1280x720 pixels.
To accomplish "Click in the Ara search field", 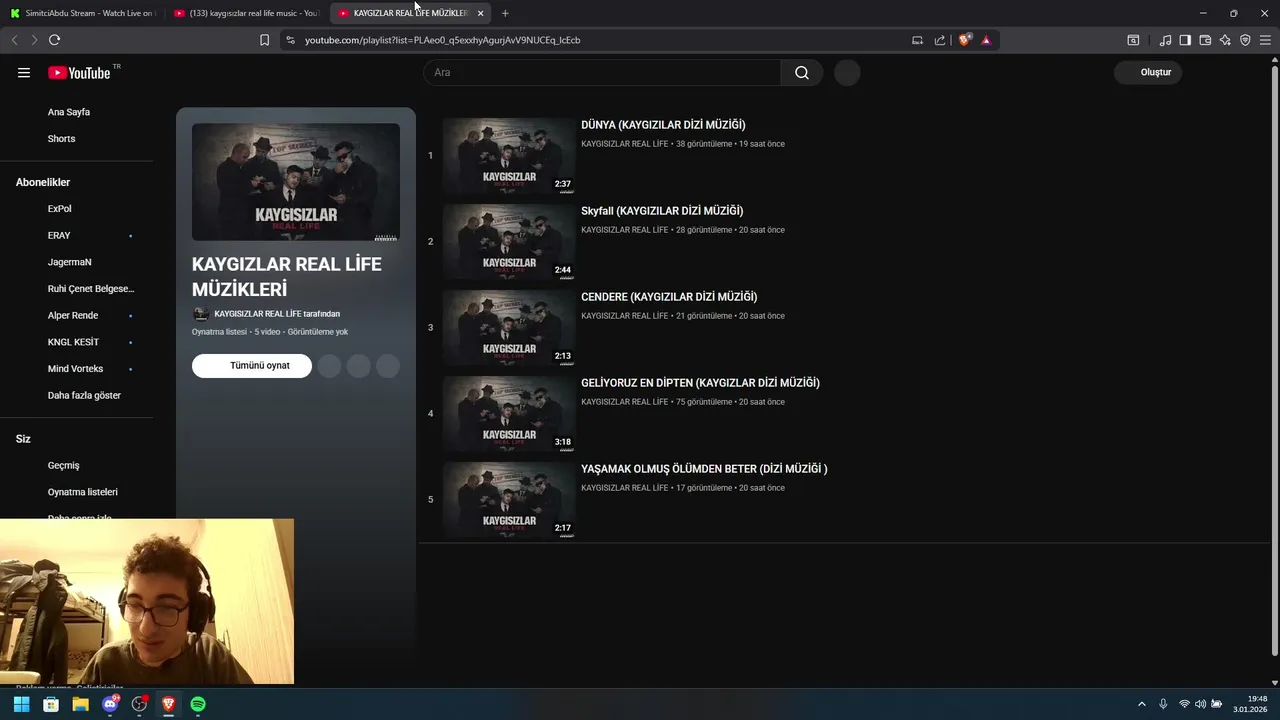I will point(602,72).
